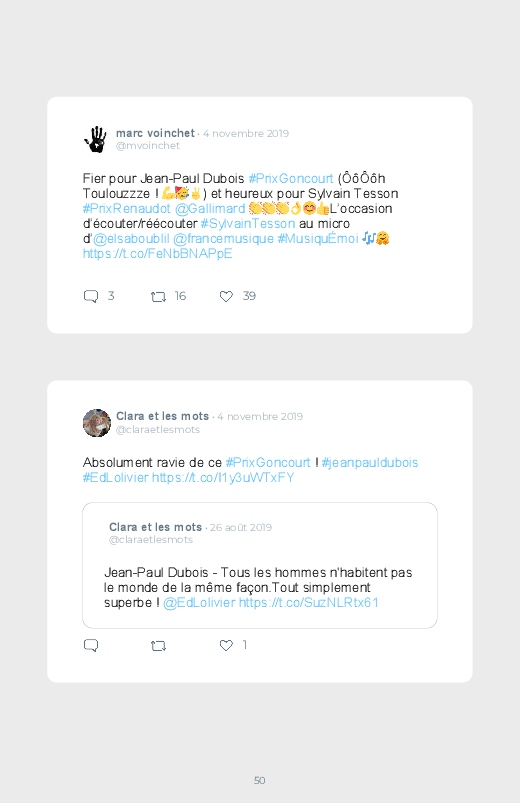The image size is (520, 803).
Task: Visit the @Gallimard mention
Action: 210,208
